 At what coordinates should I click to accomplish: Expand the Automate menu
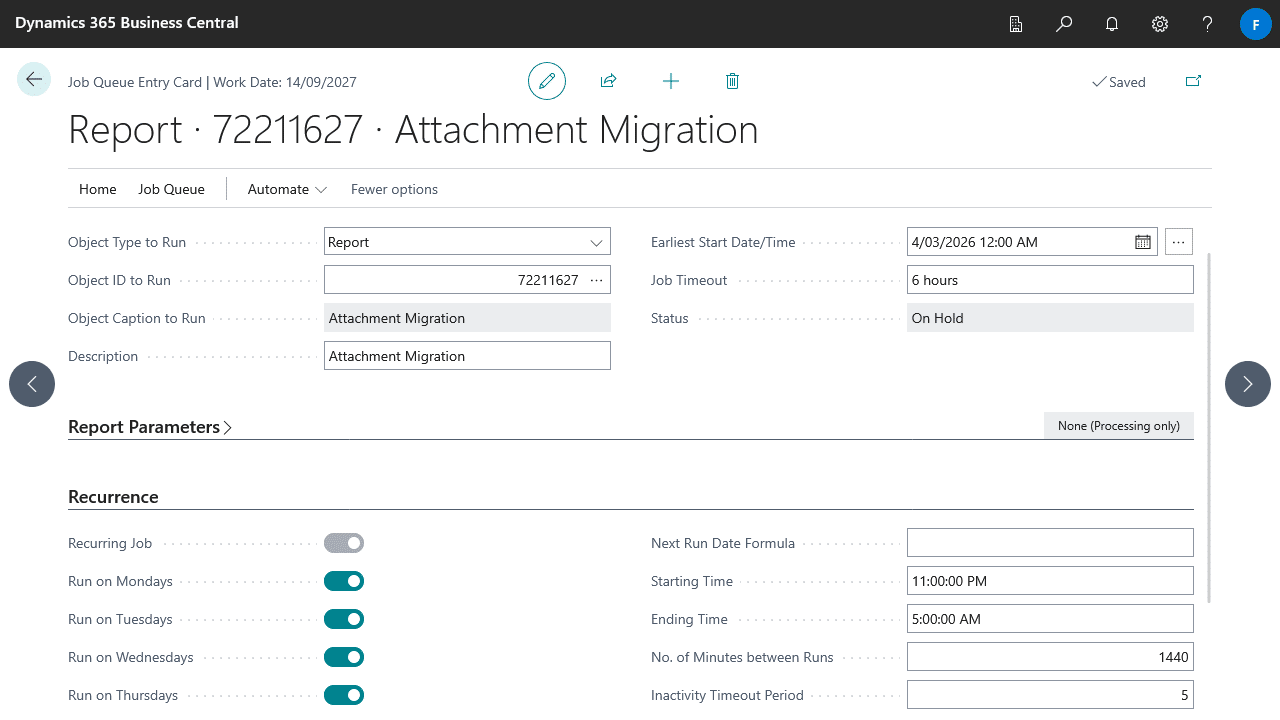[287, 189]
